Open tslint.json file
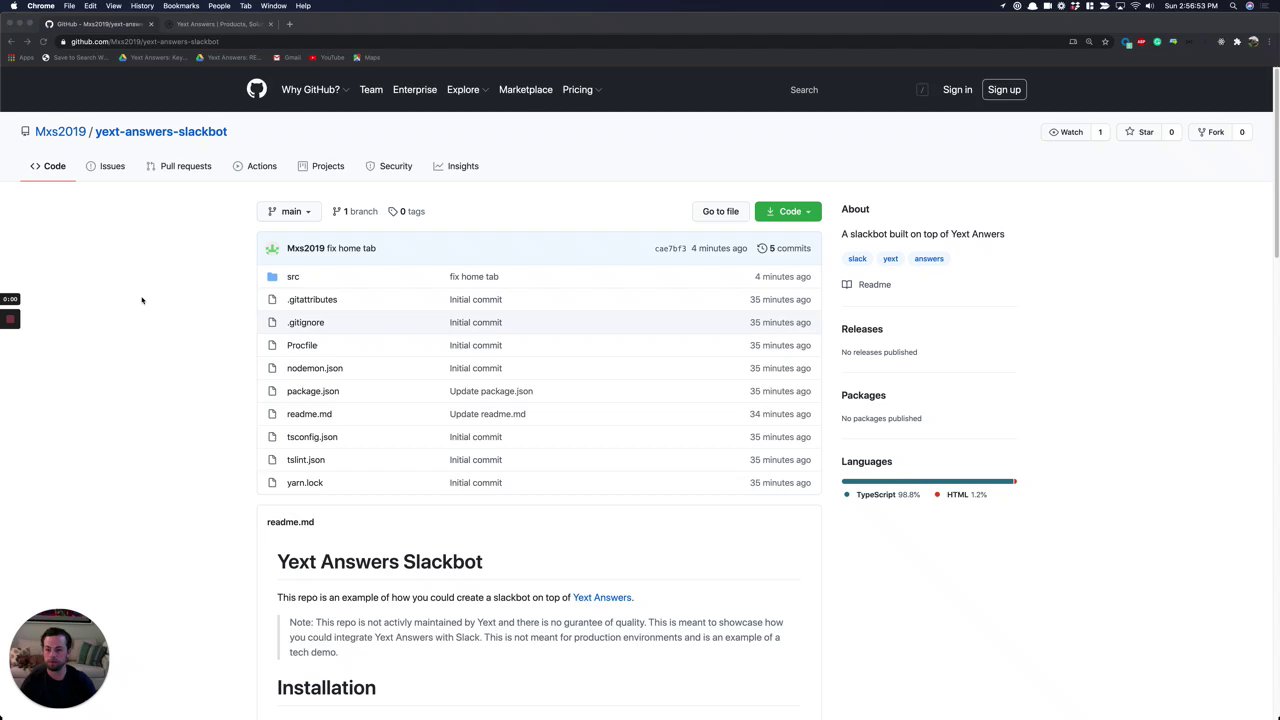Image resolution: width=1280 pixels, height=720 pixels. (x=306, y=461)
